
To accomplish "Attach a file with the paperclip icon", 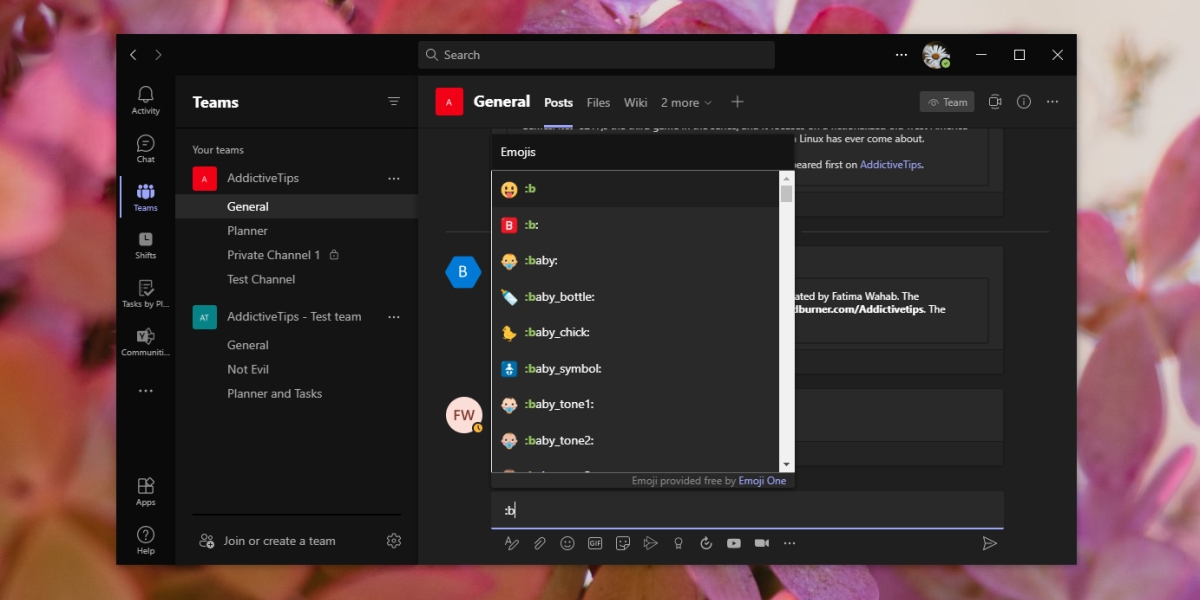I will click(539, 543).
